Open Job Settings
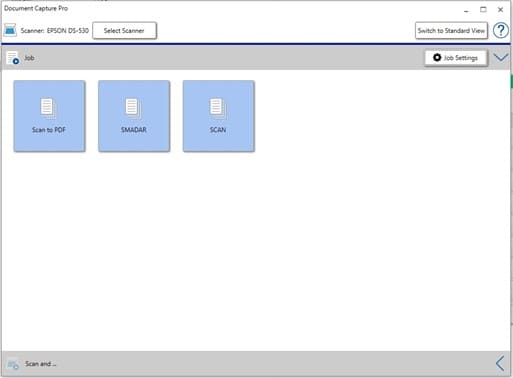The image size is (513, 378). click(x=456, y=58)
